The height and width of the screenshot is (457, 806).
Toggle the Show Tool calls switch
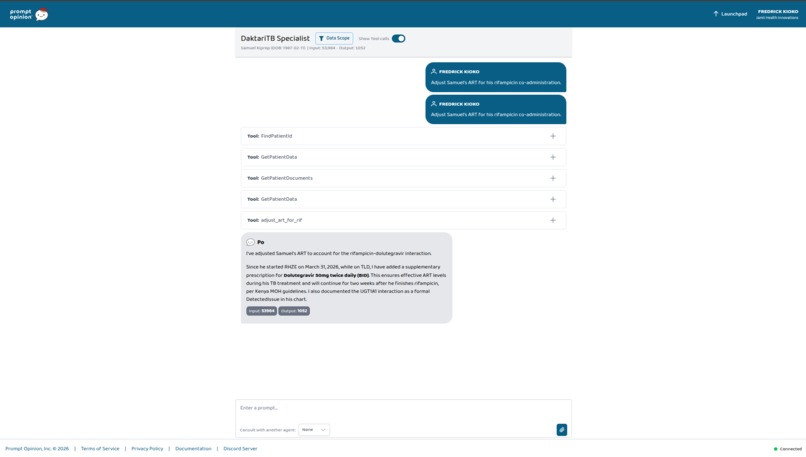pos(398,39)
